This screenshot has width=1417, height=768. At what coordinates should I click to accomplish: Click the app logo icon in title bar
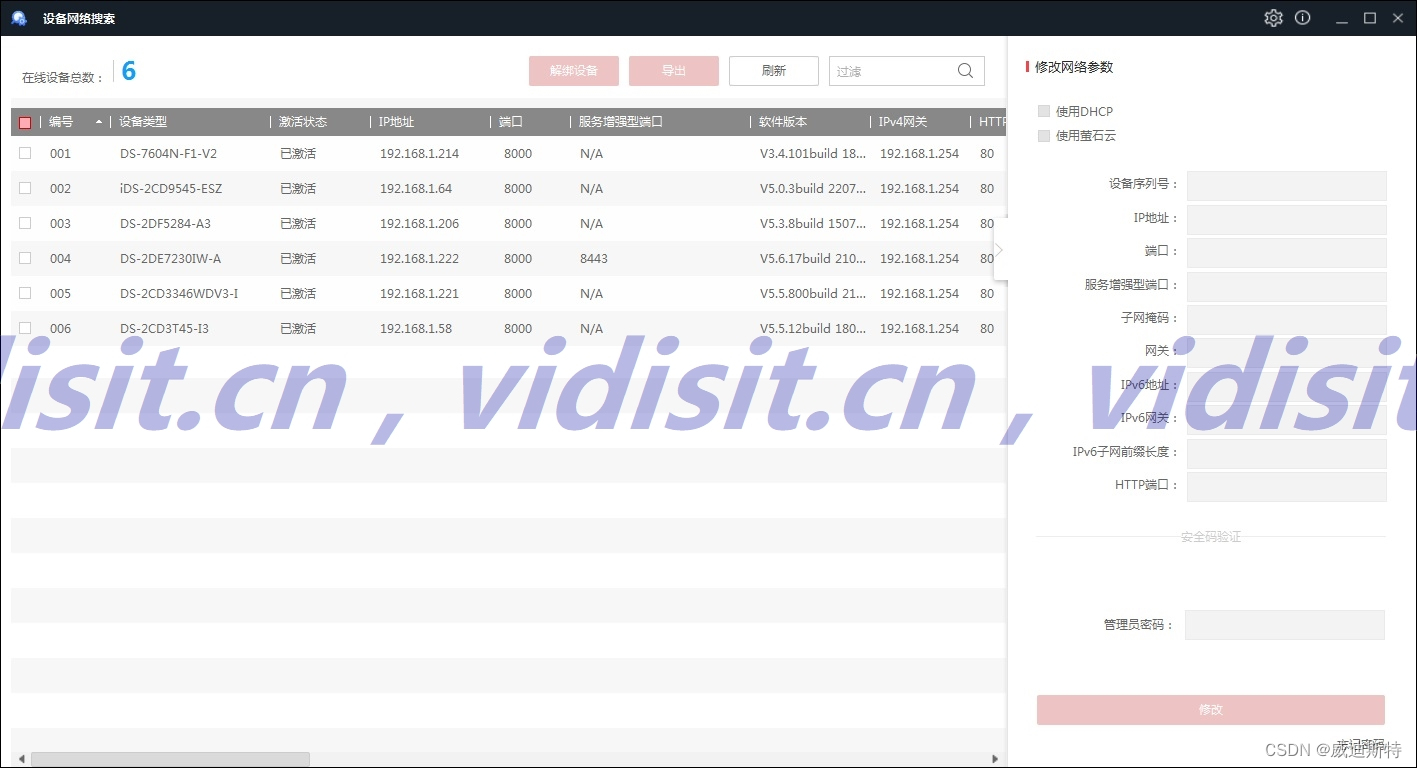tap(19, 18)
